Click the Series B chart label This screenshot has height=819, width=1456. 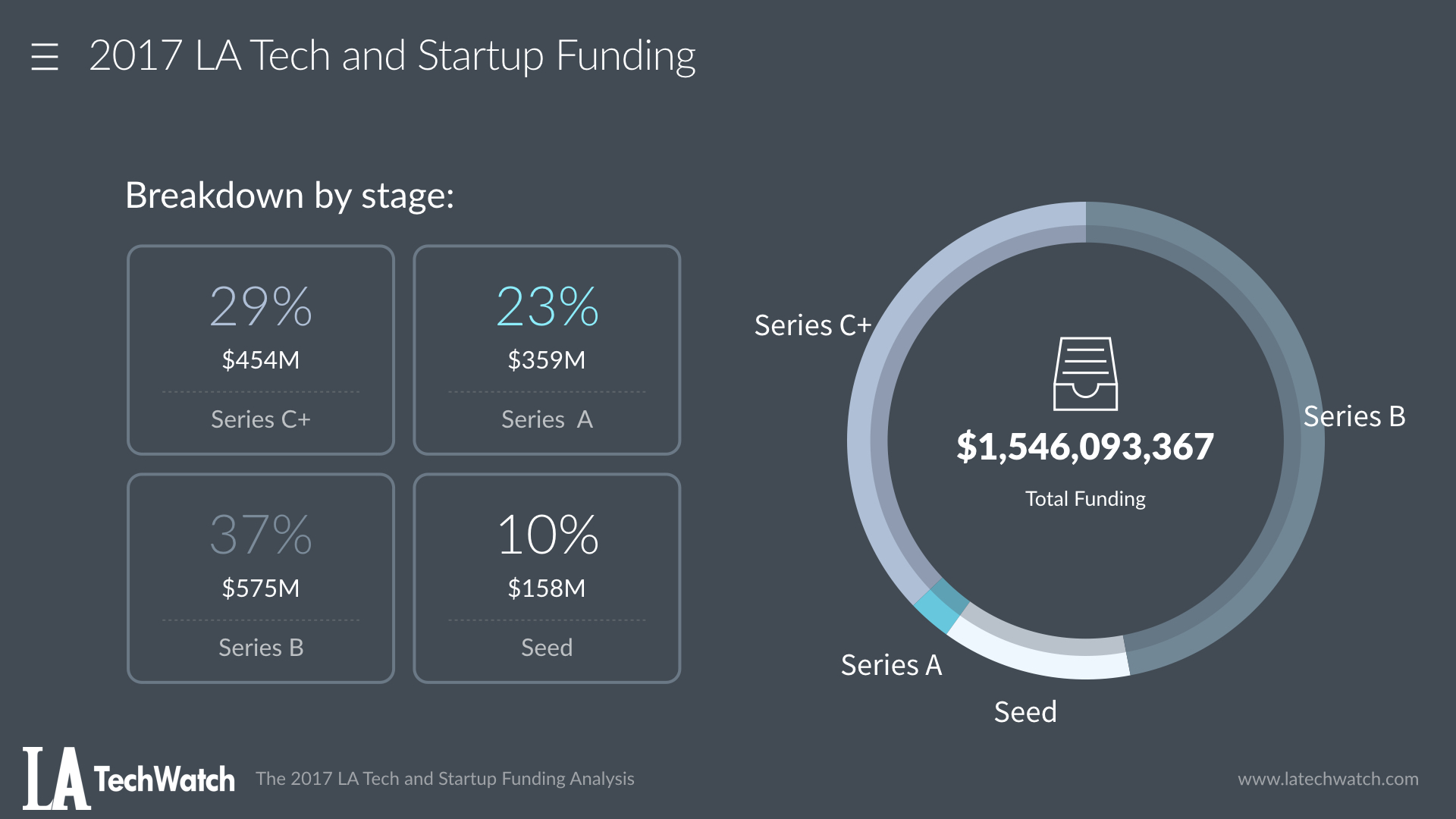(1354, 416)
